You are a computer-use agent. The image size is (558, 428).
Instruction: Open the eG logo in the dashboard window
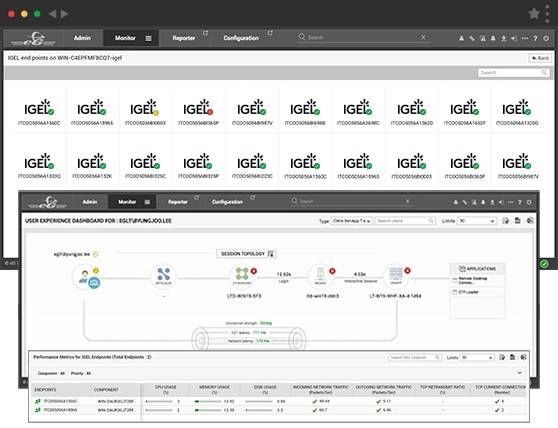47,202
